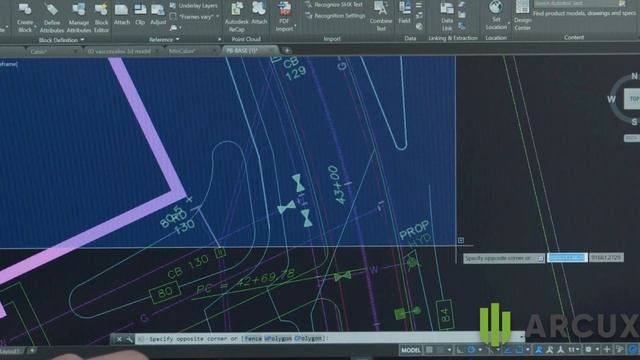Toggle grid display in status bar
Screen dimensions: 640x360
[x=429, y=350]
